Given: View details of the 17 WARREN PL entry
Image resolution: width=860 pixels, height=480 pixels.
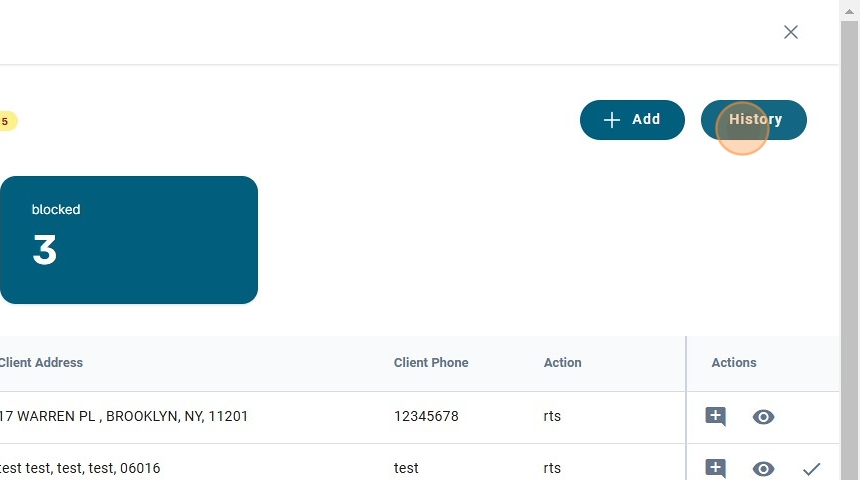Looking at the screenshot, I should (763, 417).
